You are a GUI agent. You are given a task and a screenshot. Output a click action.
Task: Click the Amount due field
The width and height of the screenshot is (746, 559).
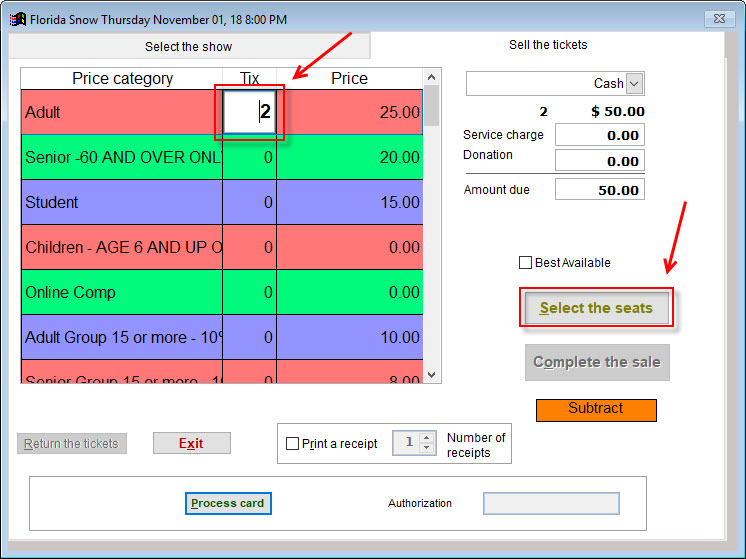(x=599, y=190)
